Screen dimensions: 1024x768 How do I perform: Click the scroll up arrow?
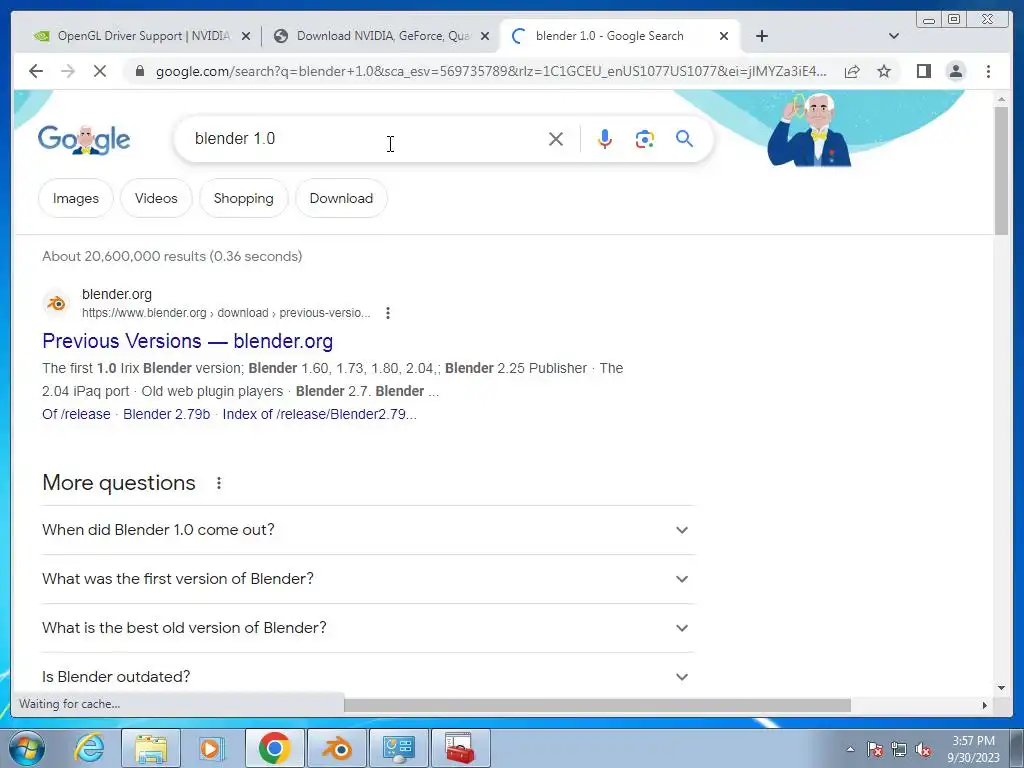click(x=1001, y=99)
